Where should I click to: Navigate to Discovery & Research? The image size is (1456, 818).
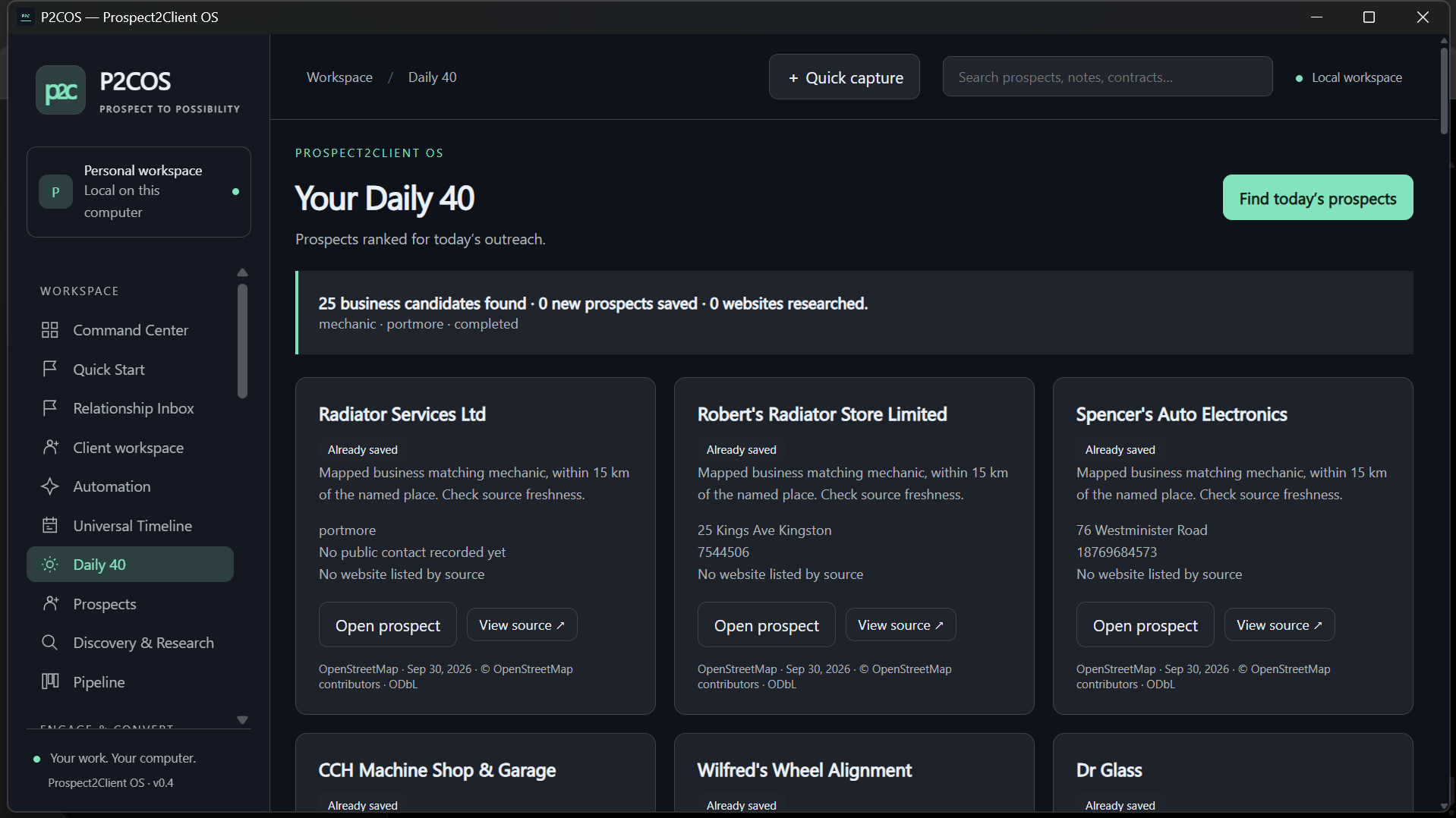tap(130, 643)
